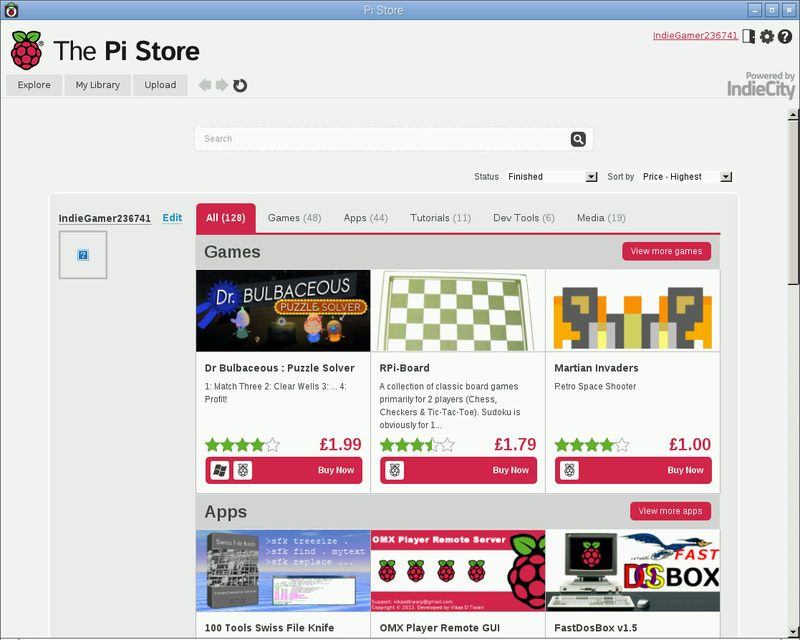Click the Windows platform icon on Dr Bulbaceous

tap(220, 470)
